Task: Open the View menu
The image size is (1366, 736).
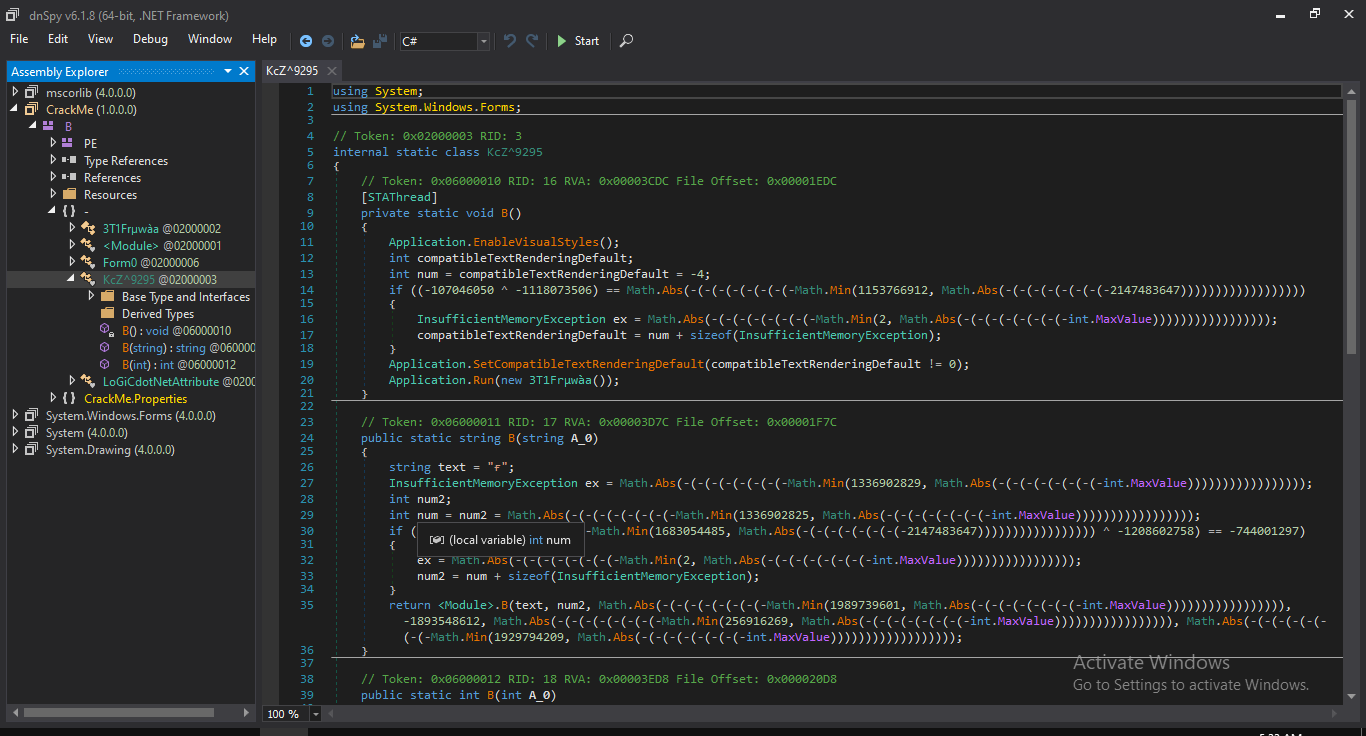Action: (100, 39)
